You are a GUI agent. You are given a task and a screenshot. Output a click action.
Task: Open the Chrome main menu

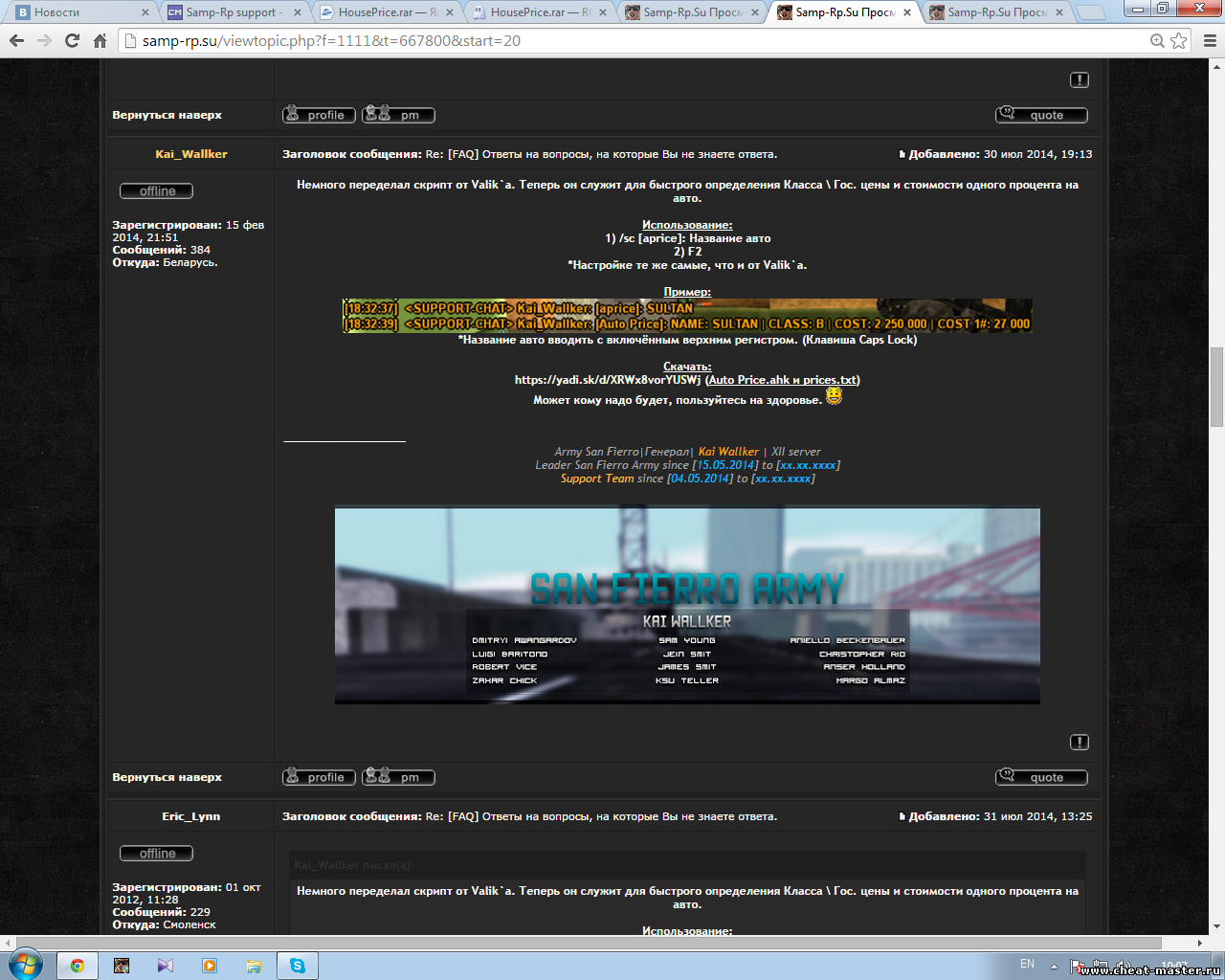pyautogui.click(x=1210, y=41)
